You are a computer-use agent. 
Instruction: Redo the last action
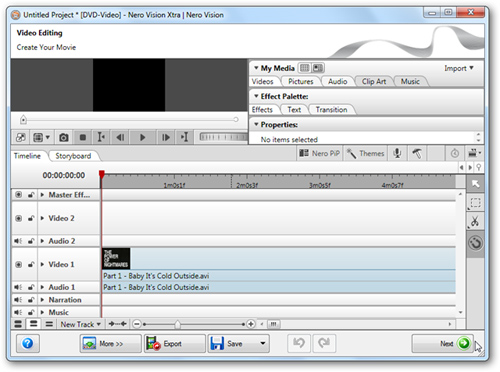[x=324, y=343]
